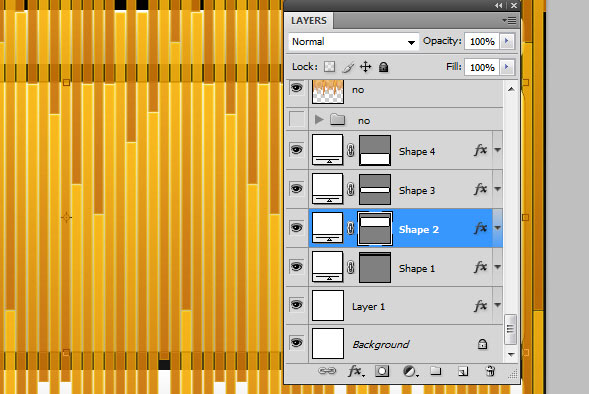Create a new layer icon
The width and height of the screenshot is (589, 394).
[463, 371]
